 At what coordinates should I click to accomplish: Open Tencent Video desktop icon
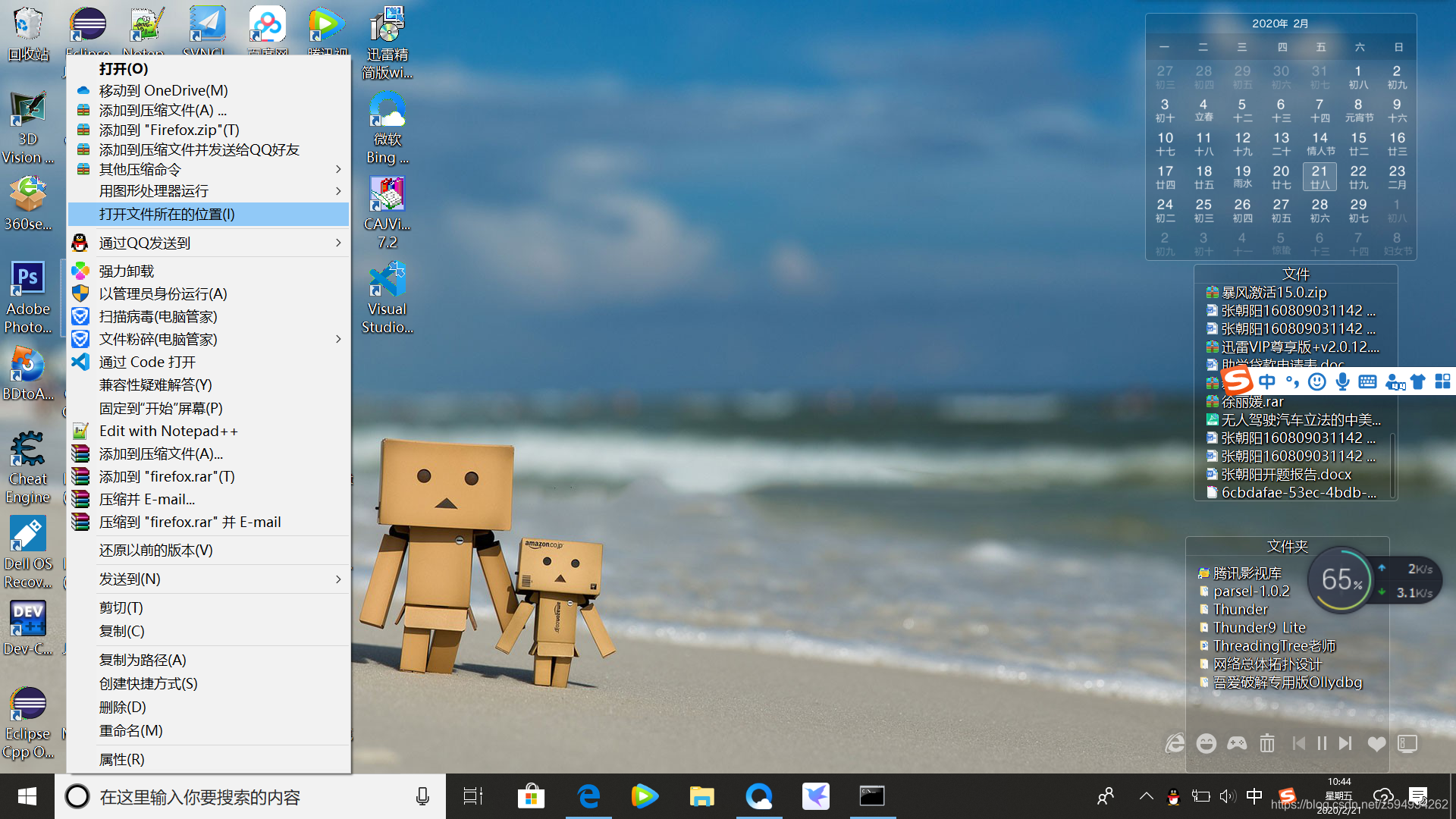327,30
